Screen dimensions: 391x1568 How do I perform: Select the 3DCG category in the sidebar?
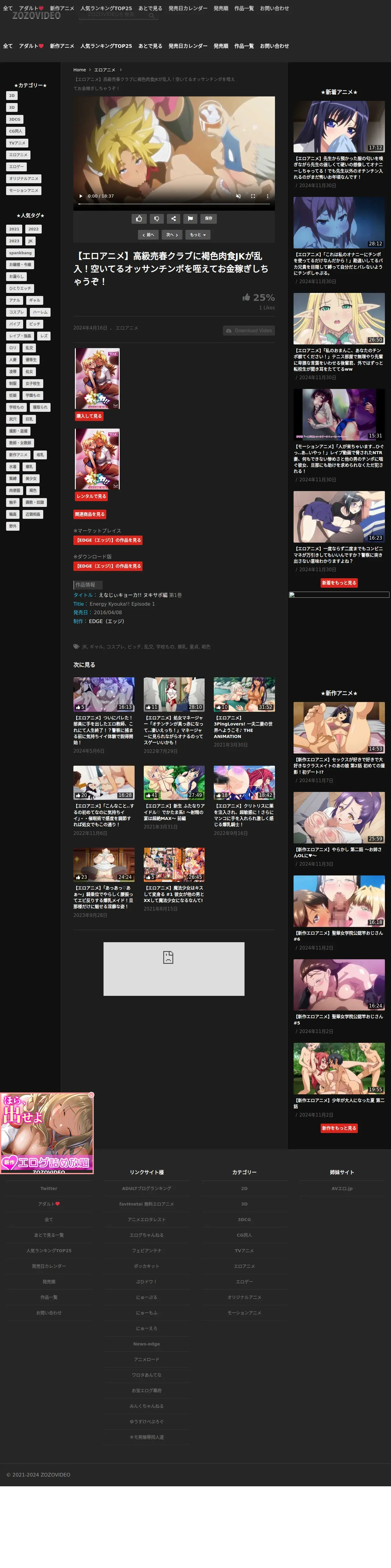[x=15, y=119]
